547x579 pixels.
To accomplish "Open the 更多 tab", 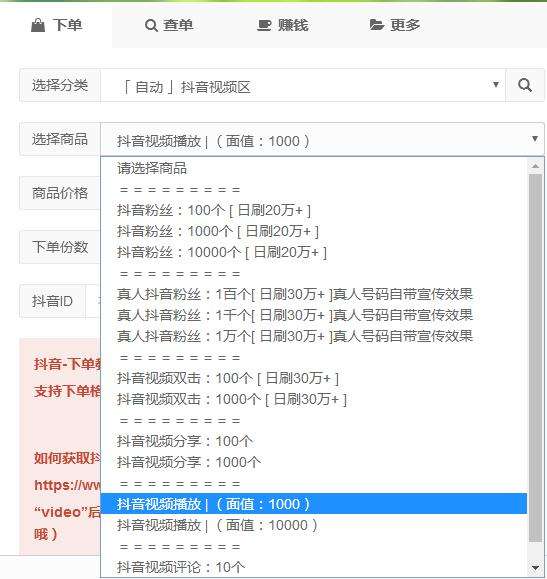I will coord(395,25).
